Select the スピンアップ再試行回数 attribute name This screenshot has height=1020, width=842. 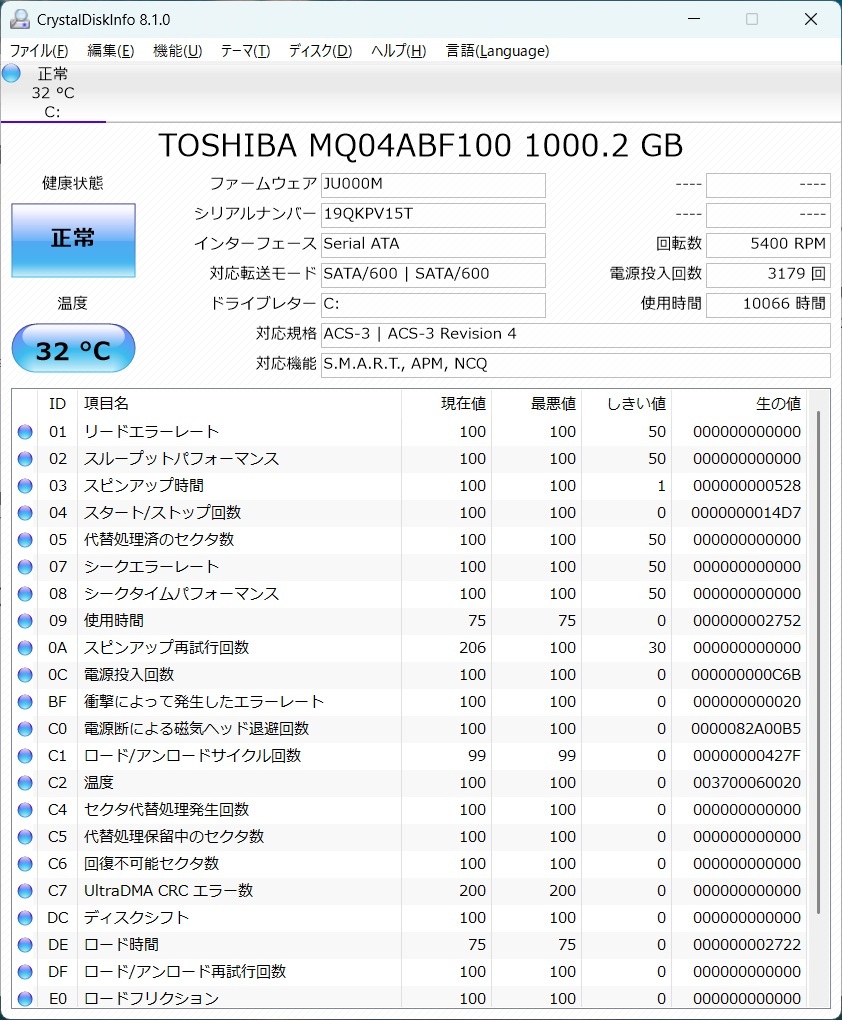pyautogui.click(x=167, y=647)
